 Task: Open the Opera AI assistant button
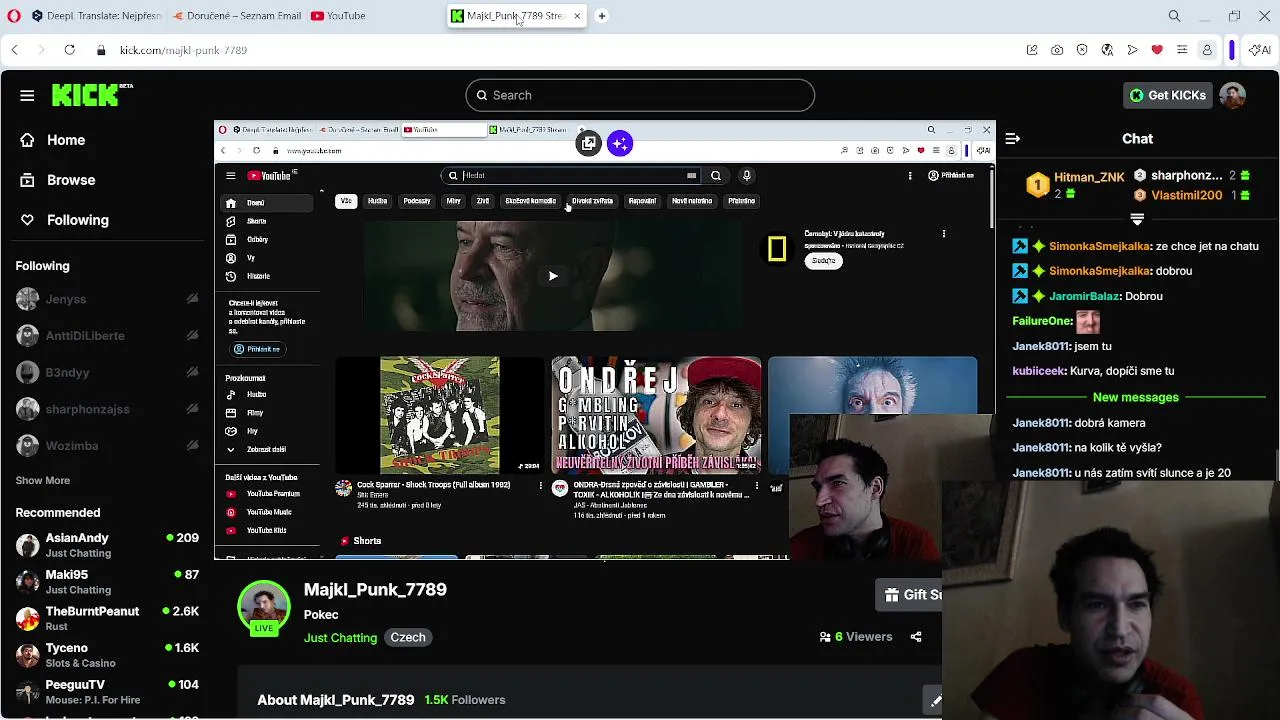tap(1260, 50)
